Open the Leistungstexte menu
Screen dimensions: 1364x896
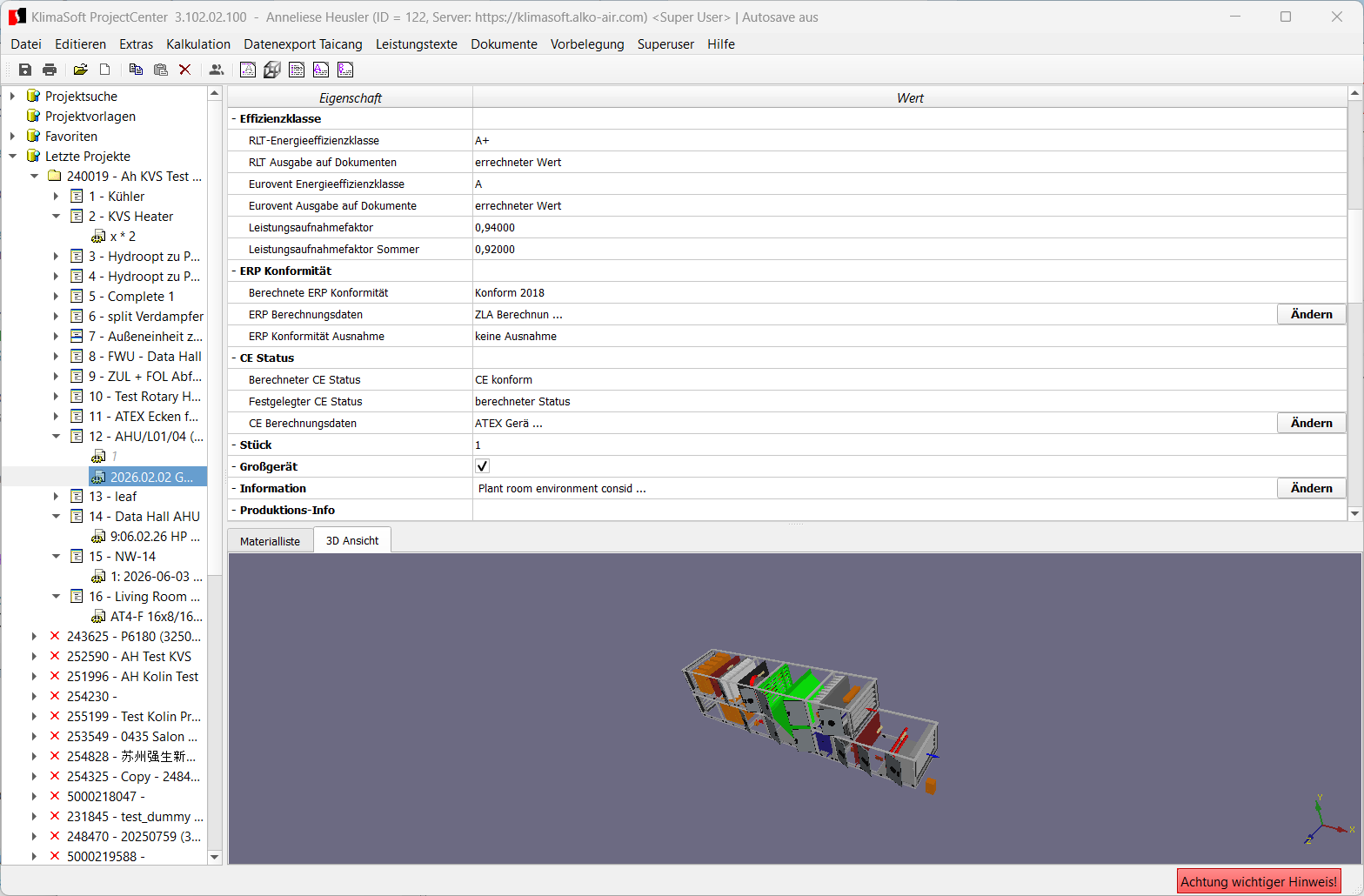(x=417, y=44)
